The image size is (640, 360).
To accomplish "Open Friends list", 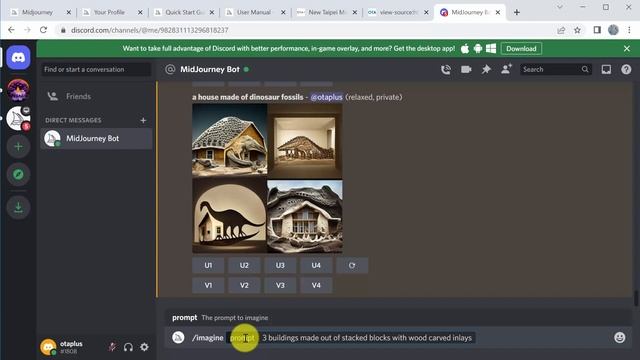I will pyautogui.click(x=96, y=96).
